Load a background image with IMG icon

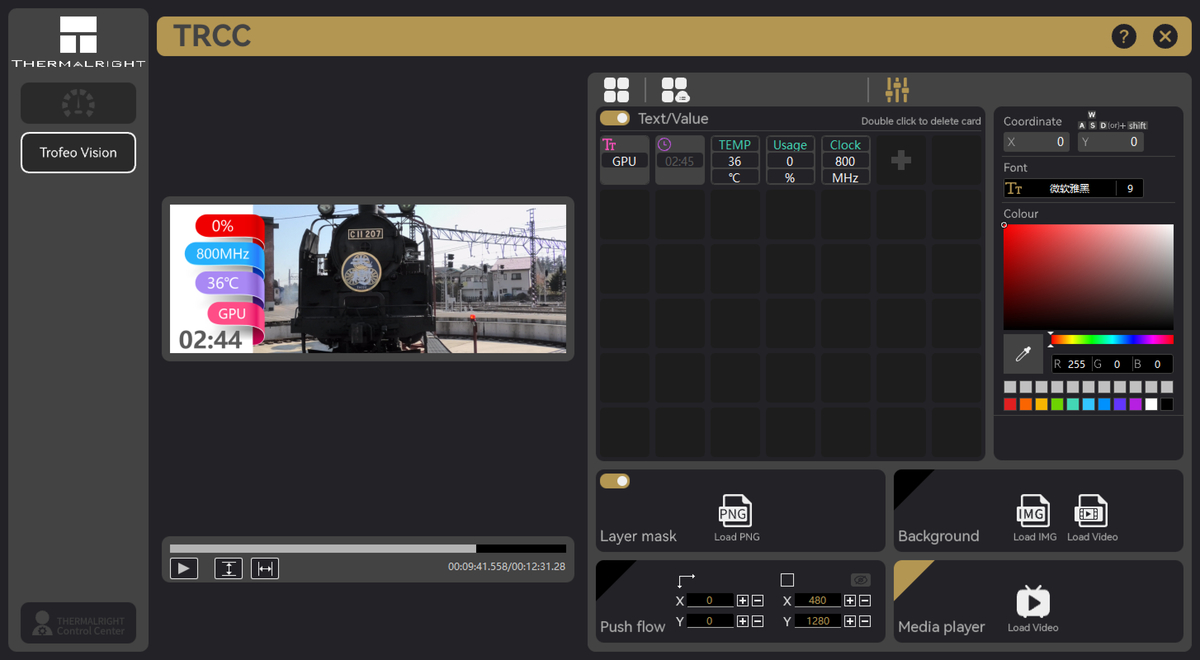(x=1033, y=512)
